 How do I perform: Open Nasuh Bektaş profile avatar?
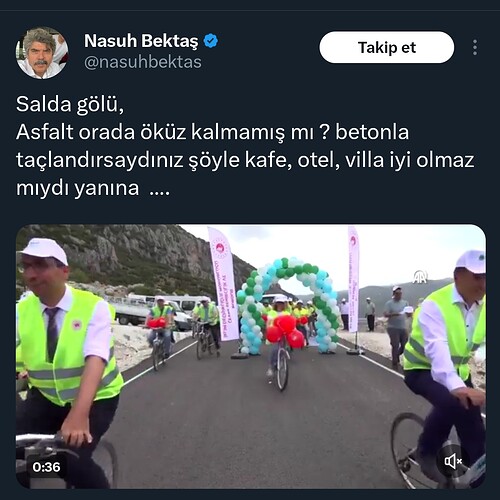[42, 53]
